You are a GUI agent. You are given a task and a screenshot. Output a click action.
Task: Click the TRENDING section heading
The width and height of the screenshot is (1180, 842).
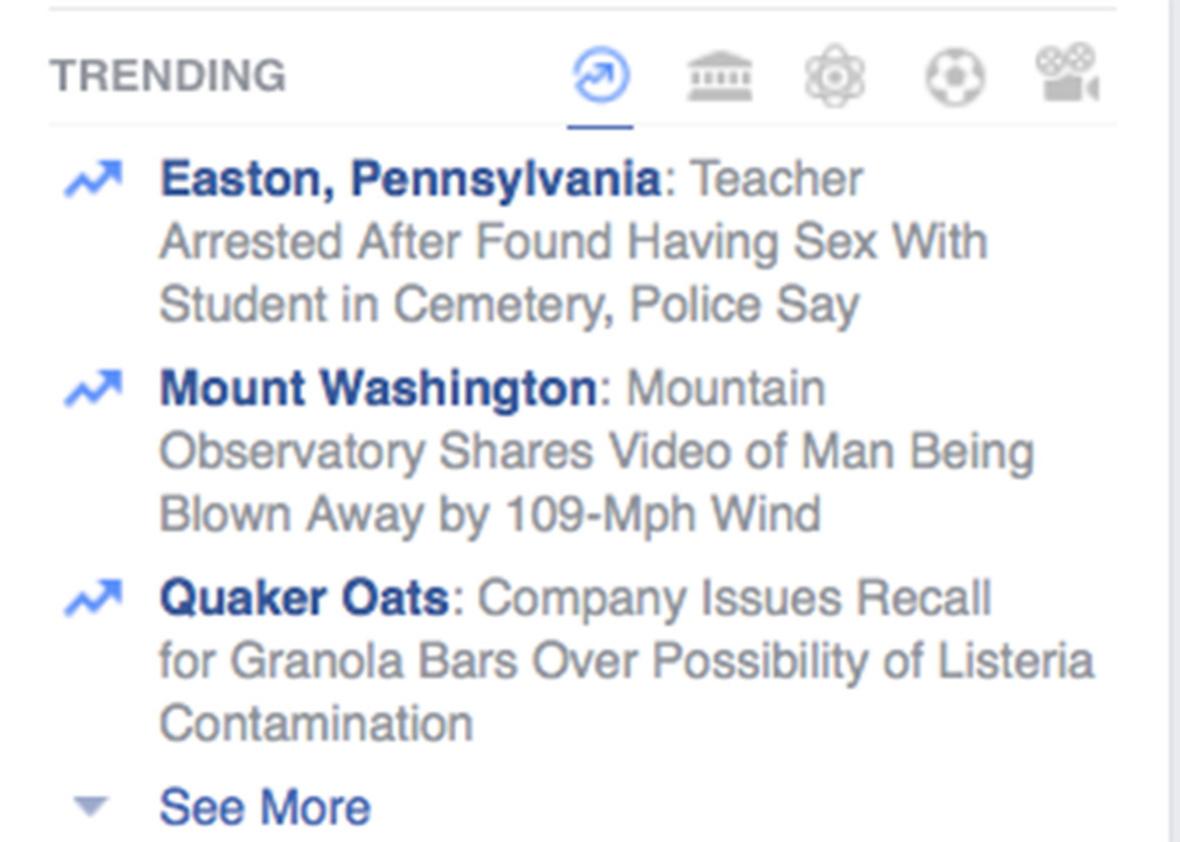coord(168,76)
